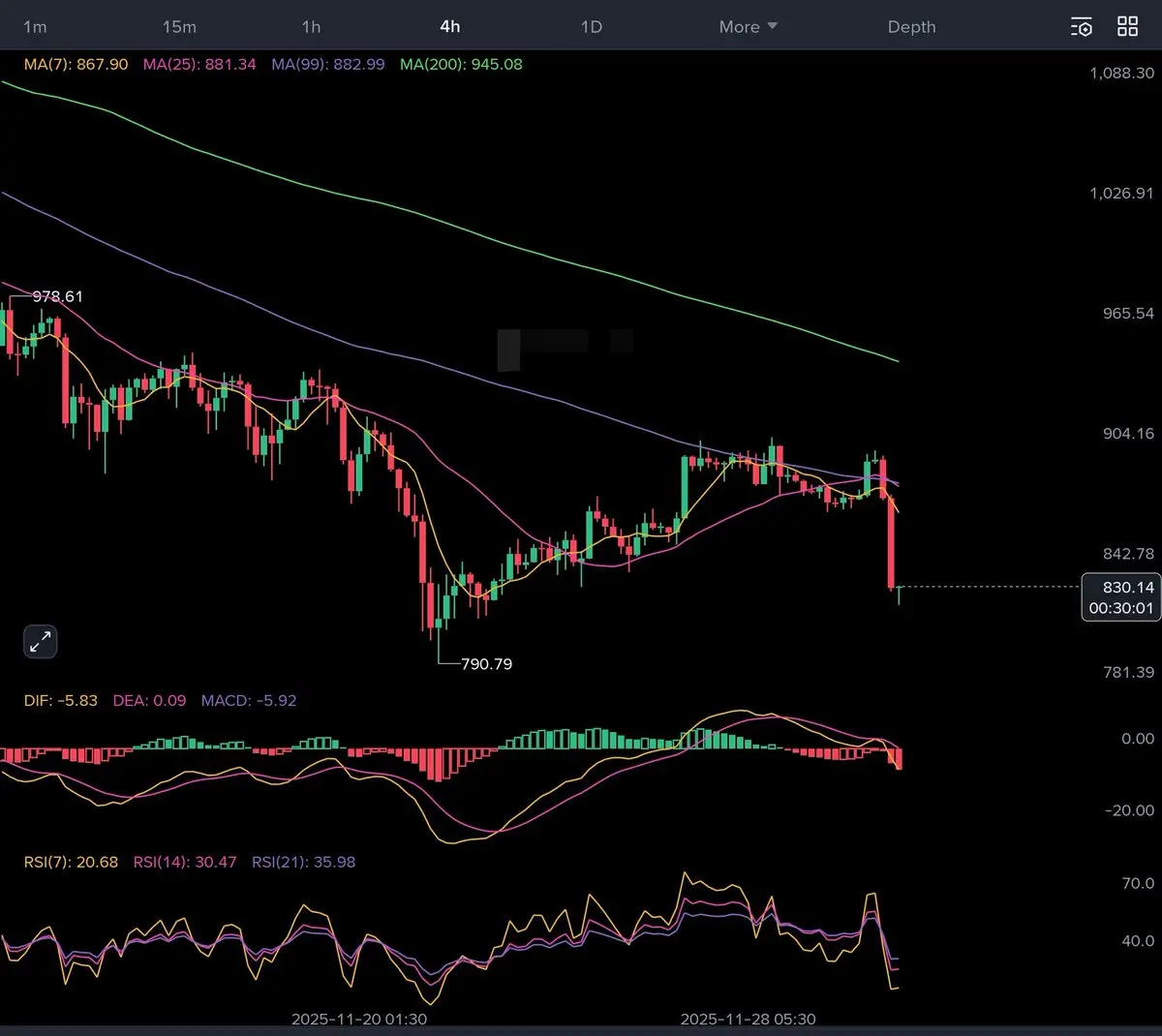Open the Depth chart tab

[x=912, y=27]
